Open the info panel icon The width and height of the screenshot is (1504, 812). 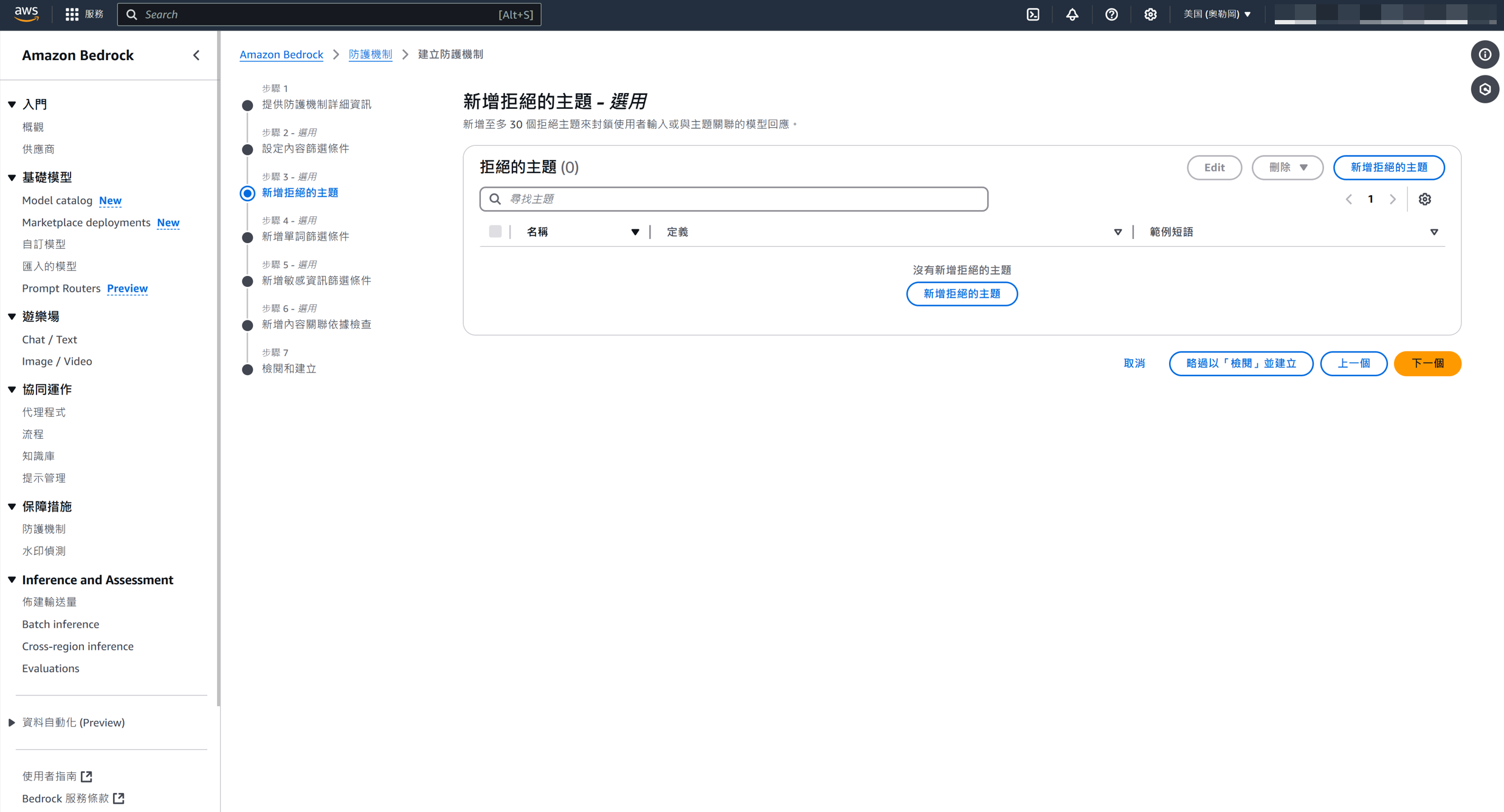[x=1485, y=55]
